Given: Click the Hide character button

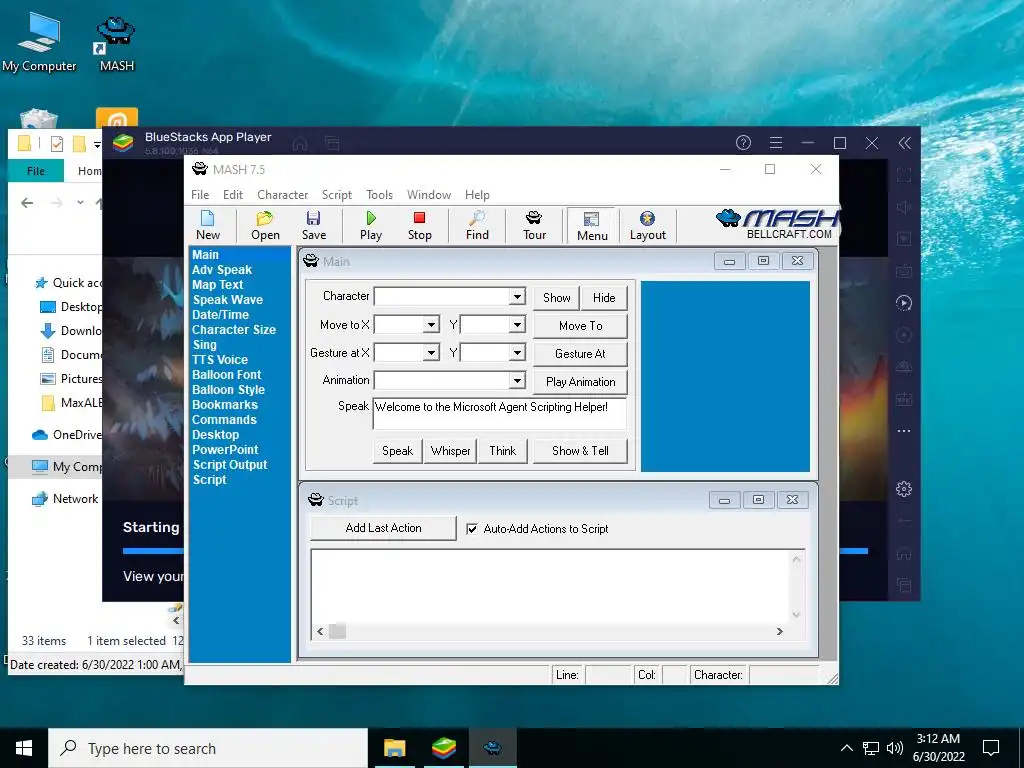Looking at the screenshot, I should tap(604, 298).
